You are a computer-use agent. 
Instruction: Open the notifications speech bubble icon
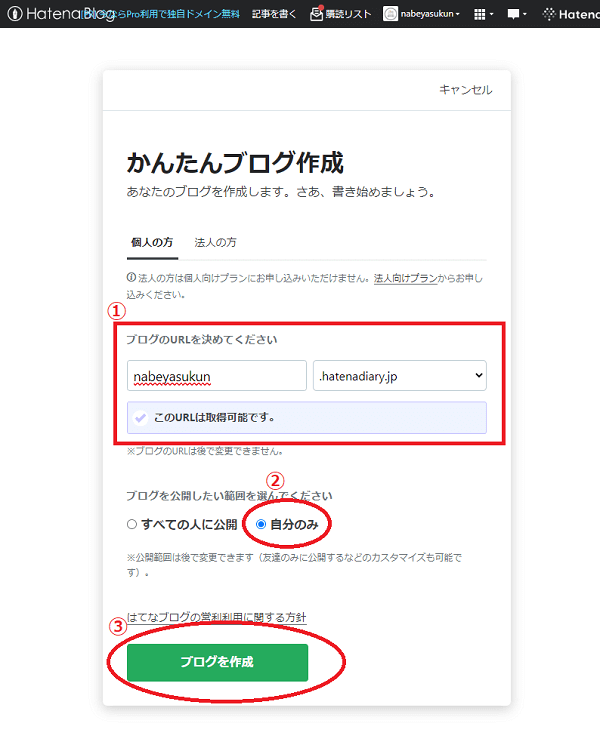pos(513,14)
